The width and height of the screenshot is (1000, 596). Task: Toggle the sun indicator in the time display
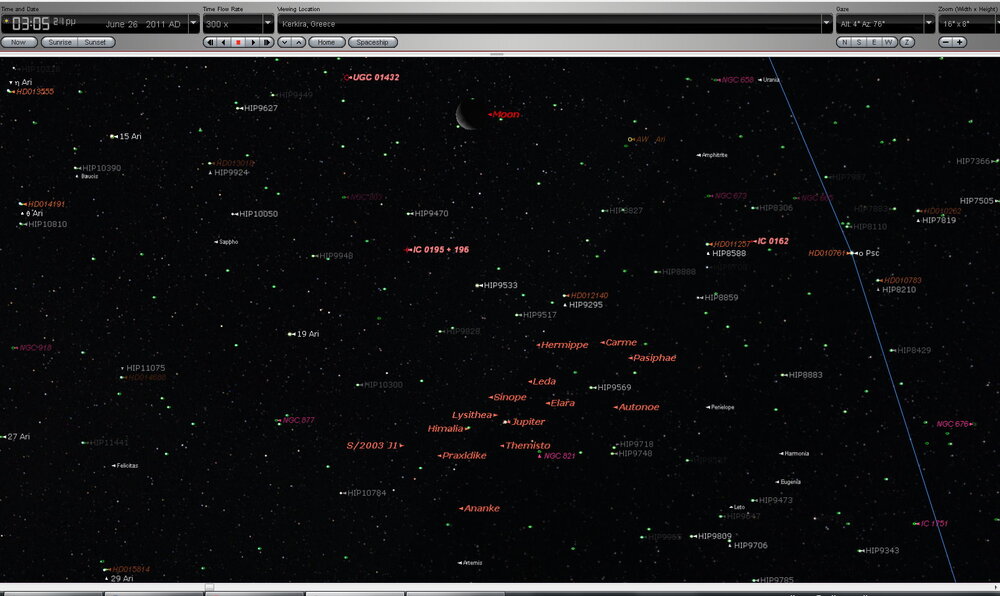tap(6, 18)
